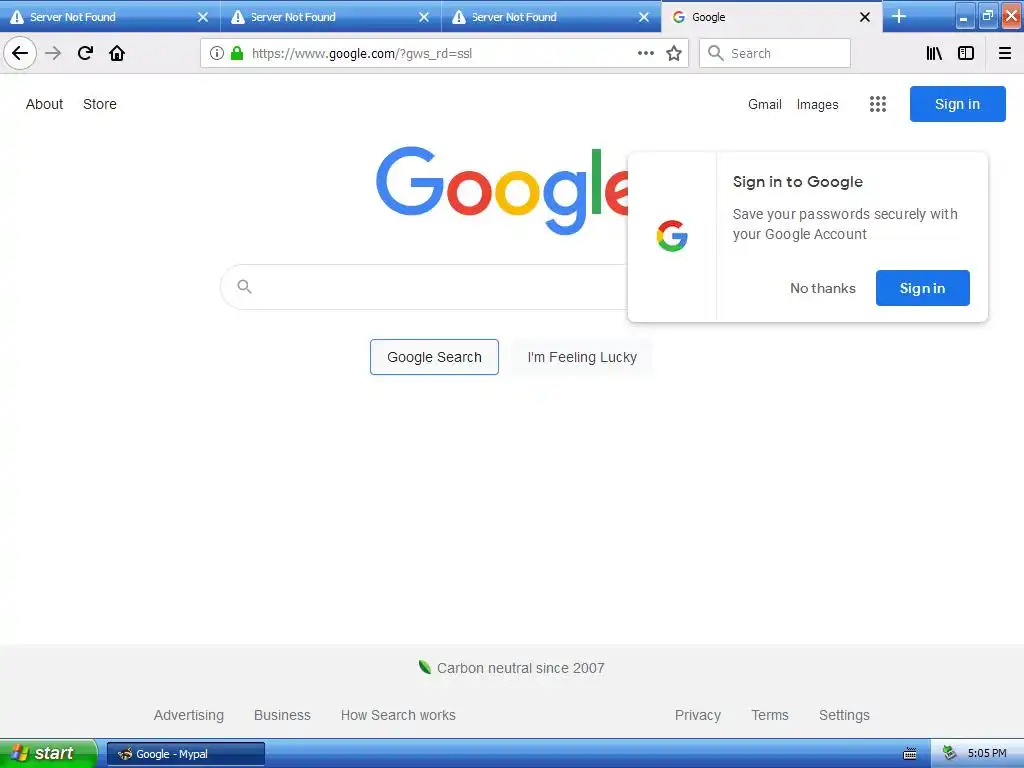
Task: Restore down the browser window
Action: click(987, 16)
